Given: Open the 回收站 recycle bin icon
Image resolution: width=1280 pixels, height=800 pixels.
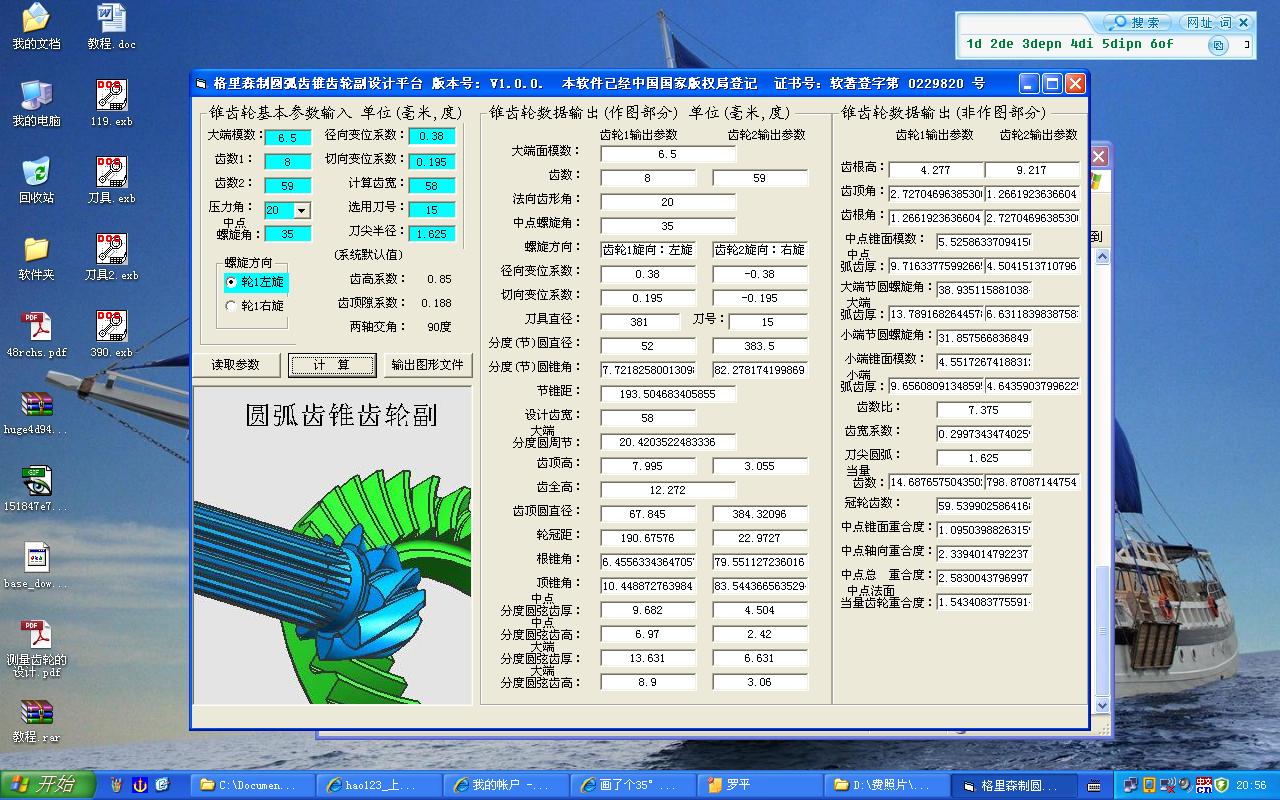Looking at the screenshot, I should [36, 180].
